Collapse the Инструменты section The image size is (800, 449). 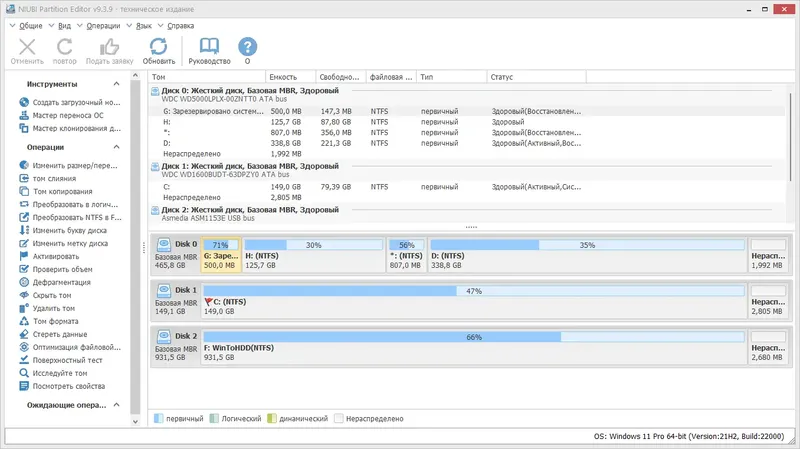click(116, 84)
